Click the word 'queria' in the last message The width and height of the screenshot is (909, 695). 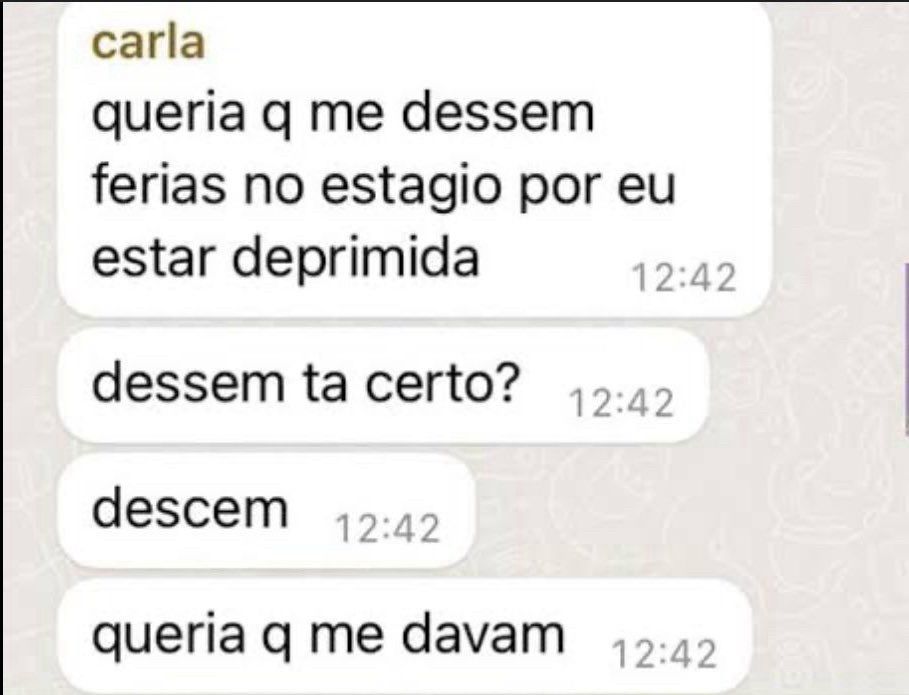click(x=169, y=637)
